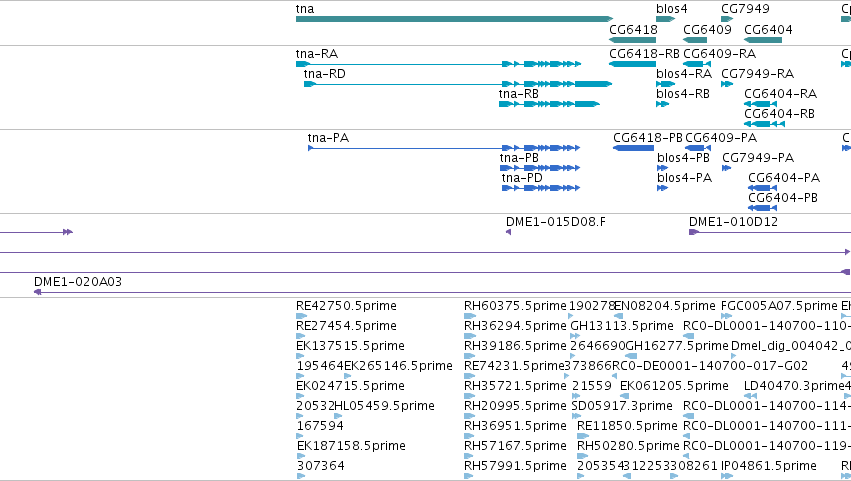Select EST RH36294.5prime
The width and height of the screenshot is (851, 481).
(x=515, y=326)
